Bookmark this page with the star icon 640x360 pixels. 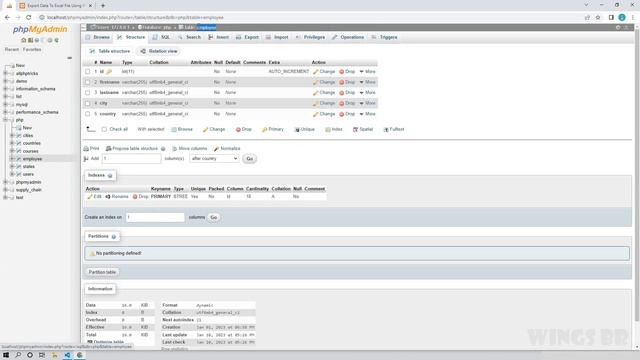pos(598,18)
